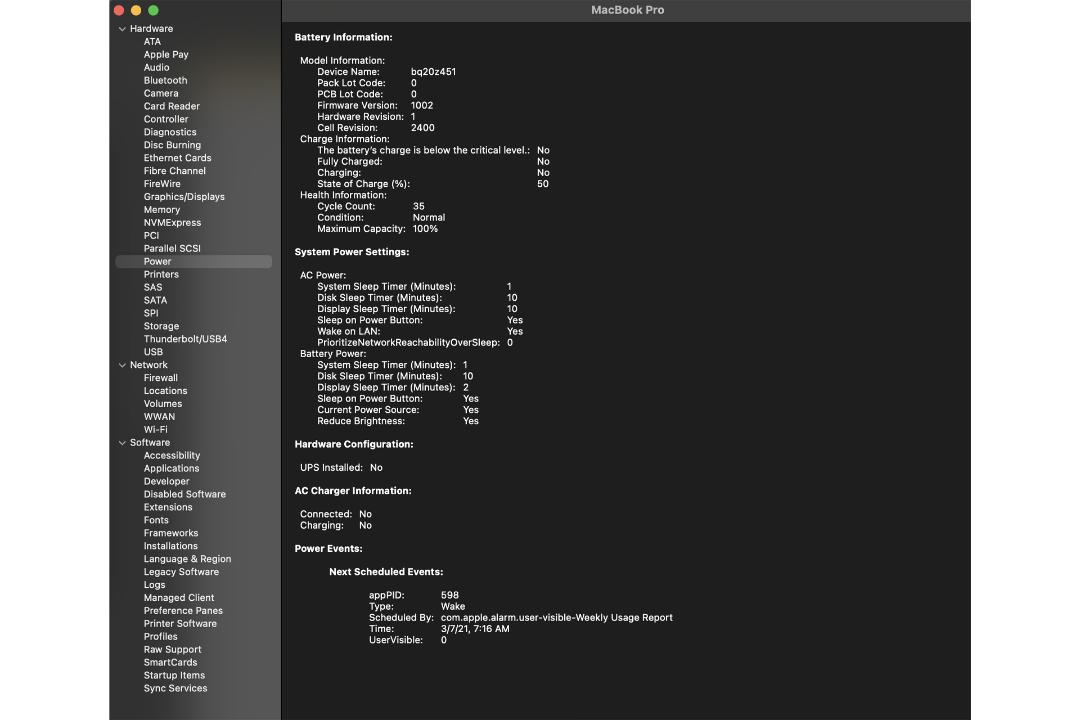Select Thunderbolt/USB4 in the sidebar

[x=185, y=339]
